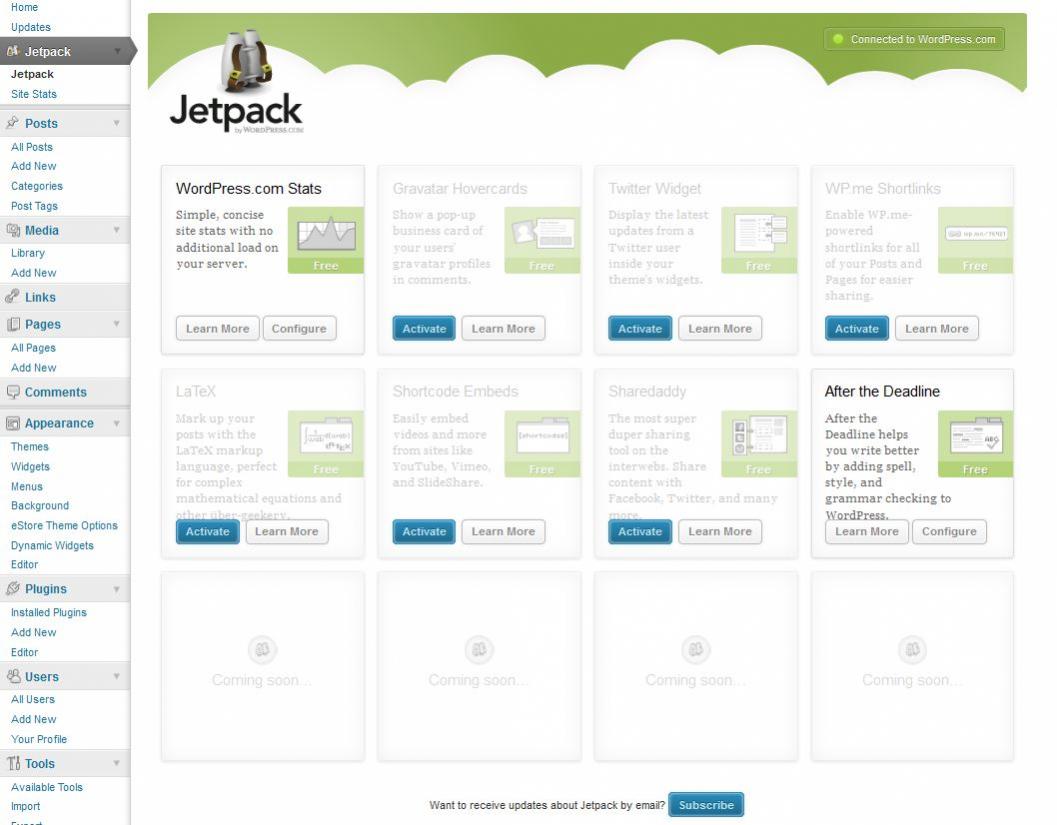Viewport: 1057px width, 825px height.
Task: Click the Tools section icon
Action: (x=13, y=763)
